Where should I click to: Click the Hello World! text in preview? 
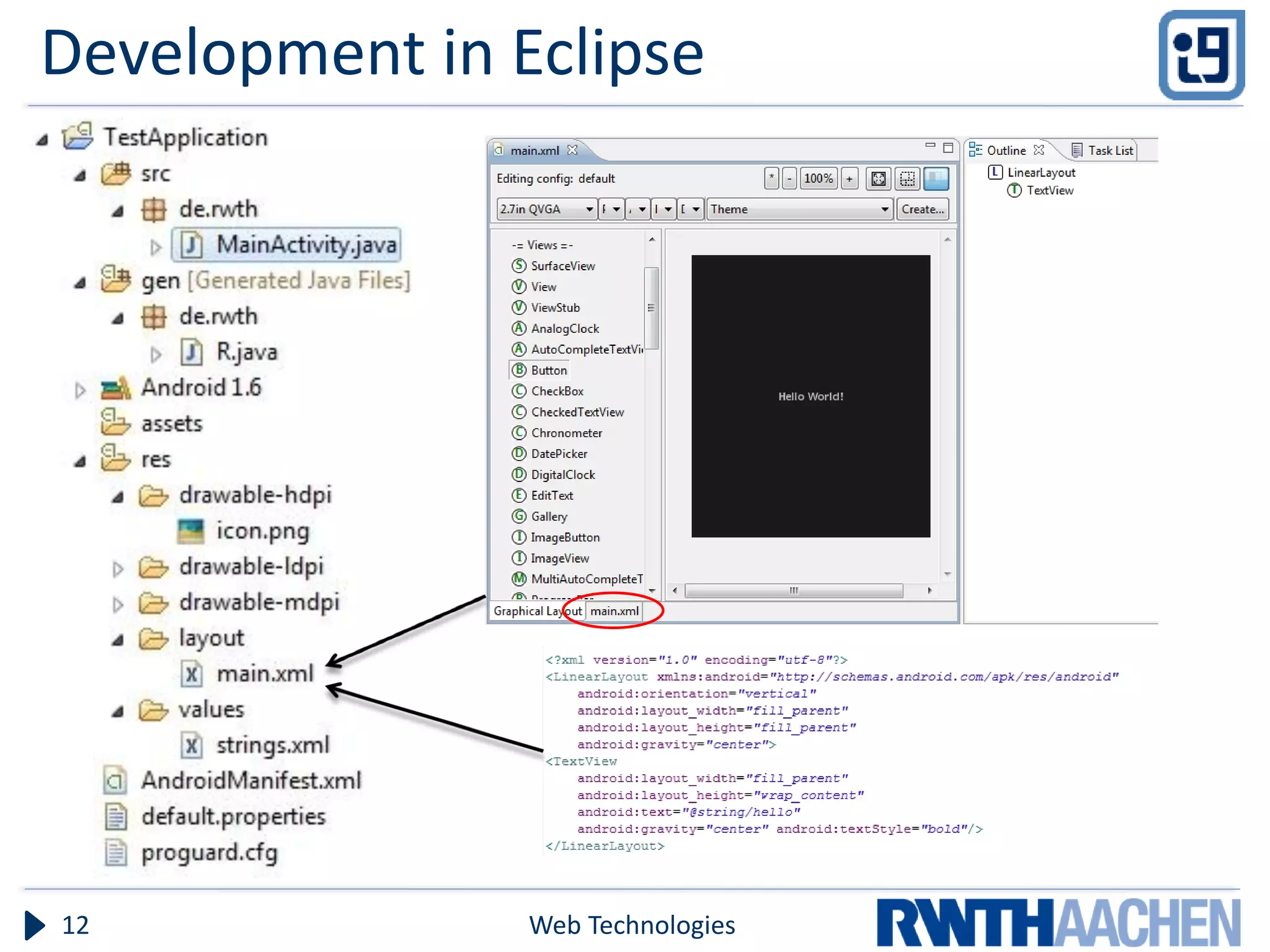(x=811, y=397)
